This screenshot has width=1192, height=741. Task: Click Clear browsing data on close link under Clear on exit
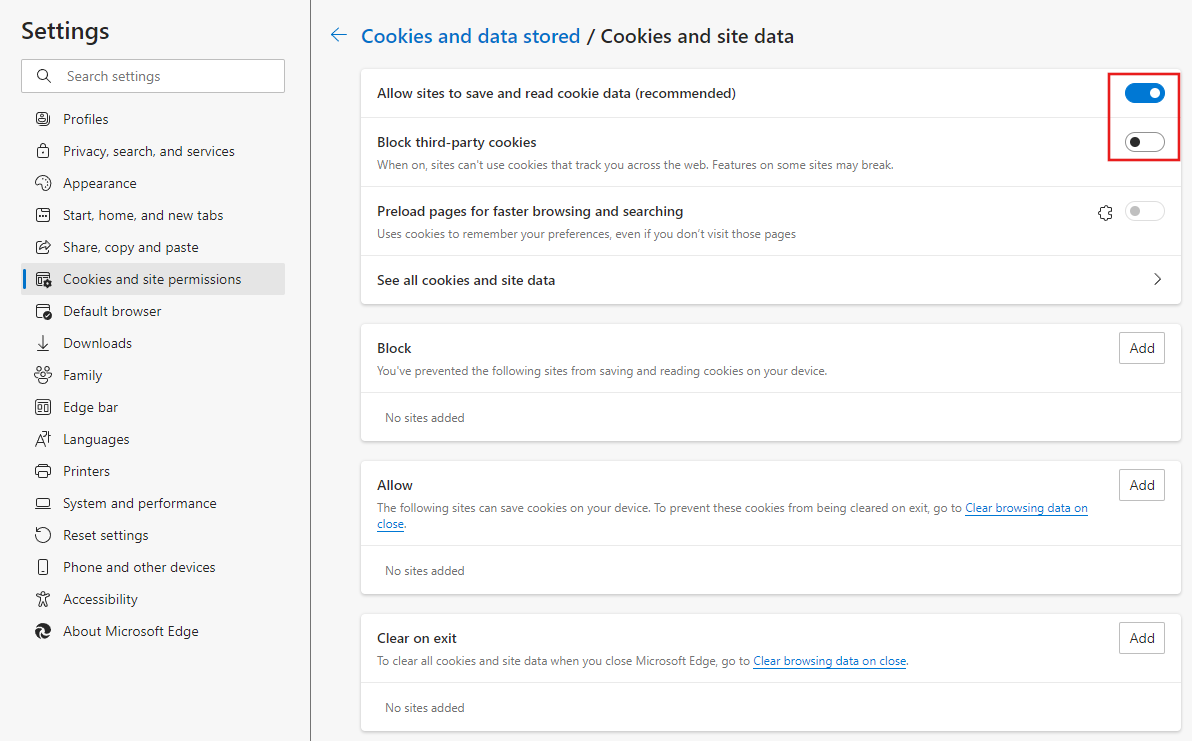[829, 661]
